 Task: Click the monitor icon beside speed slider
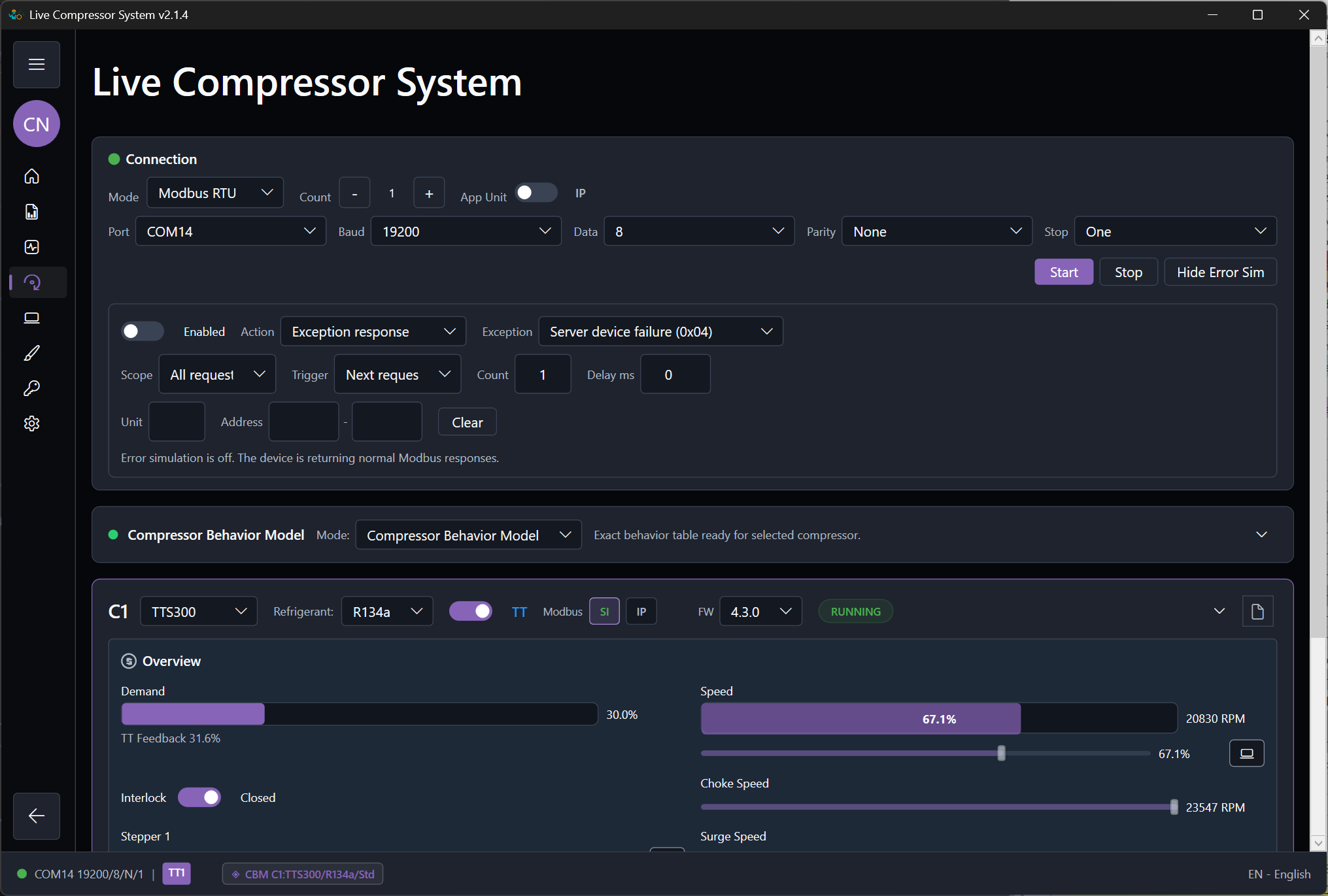1247,754
